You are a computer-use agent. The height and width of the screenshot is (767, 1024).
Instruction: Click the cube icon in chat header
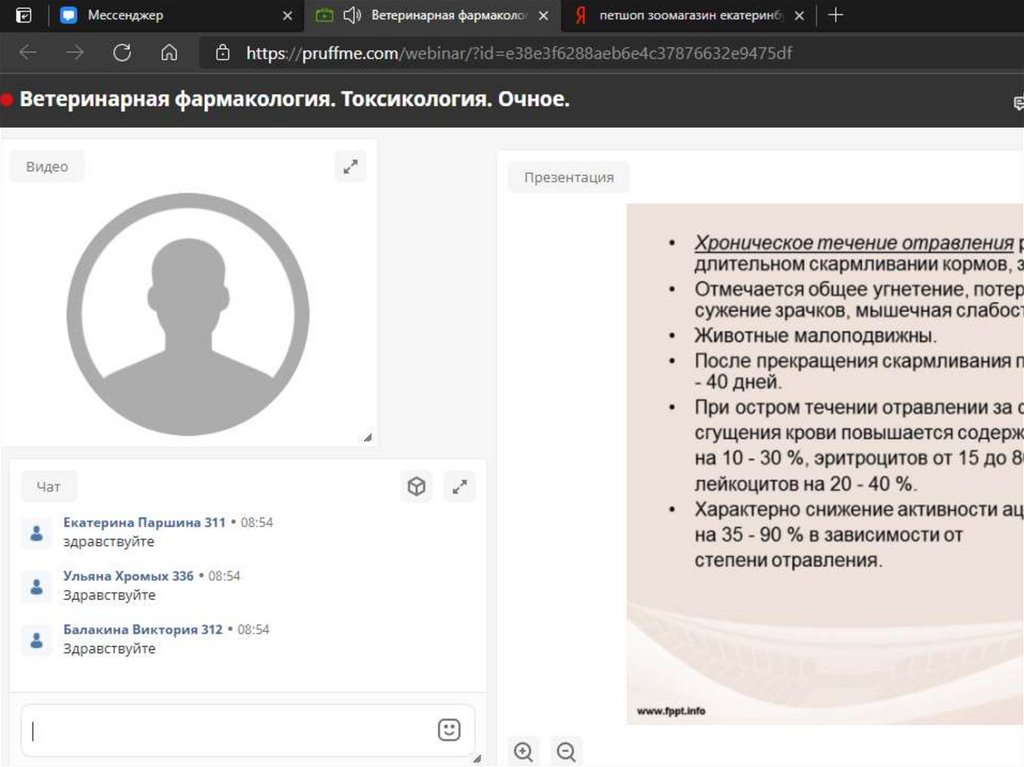[x=416, y=487]
